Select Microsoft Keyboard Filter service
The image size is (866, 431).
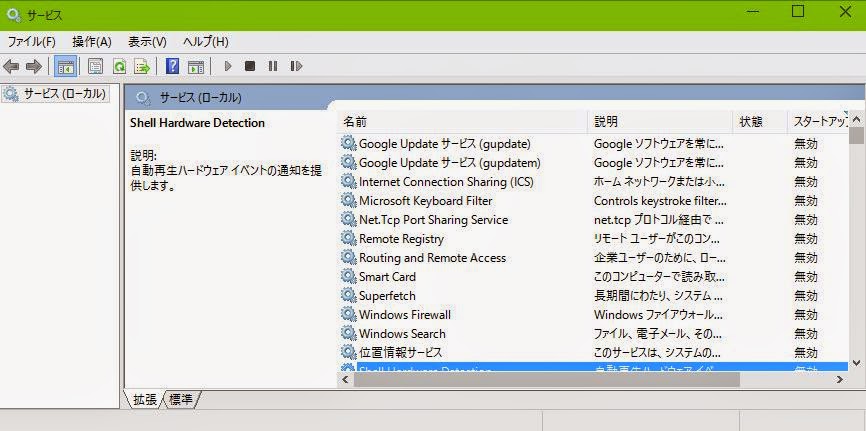594,201
